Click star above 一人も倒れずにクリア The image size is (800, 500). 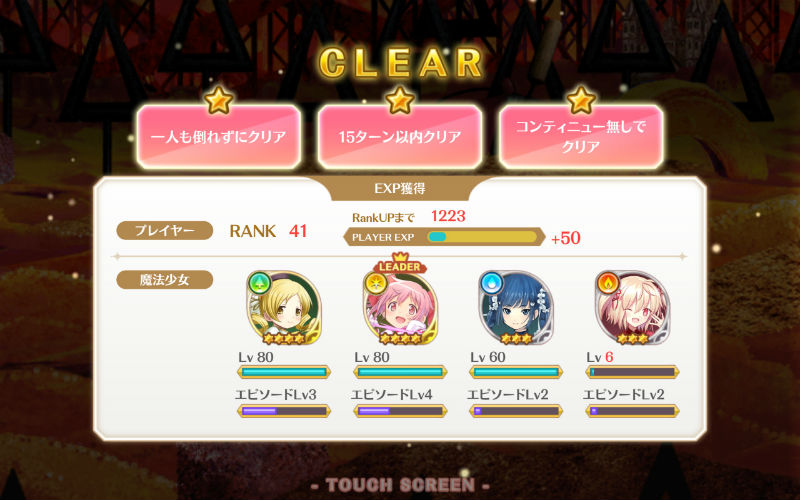coord(218,100)
